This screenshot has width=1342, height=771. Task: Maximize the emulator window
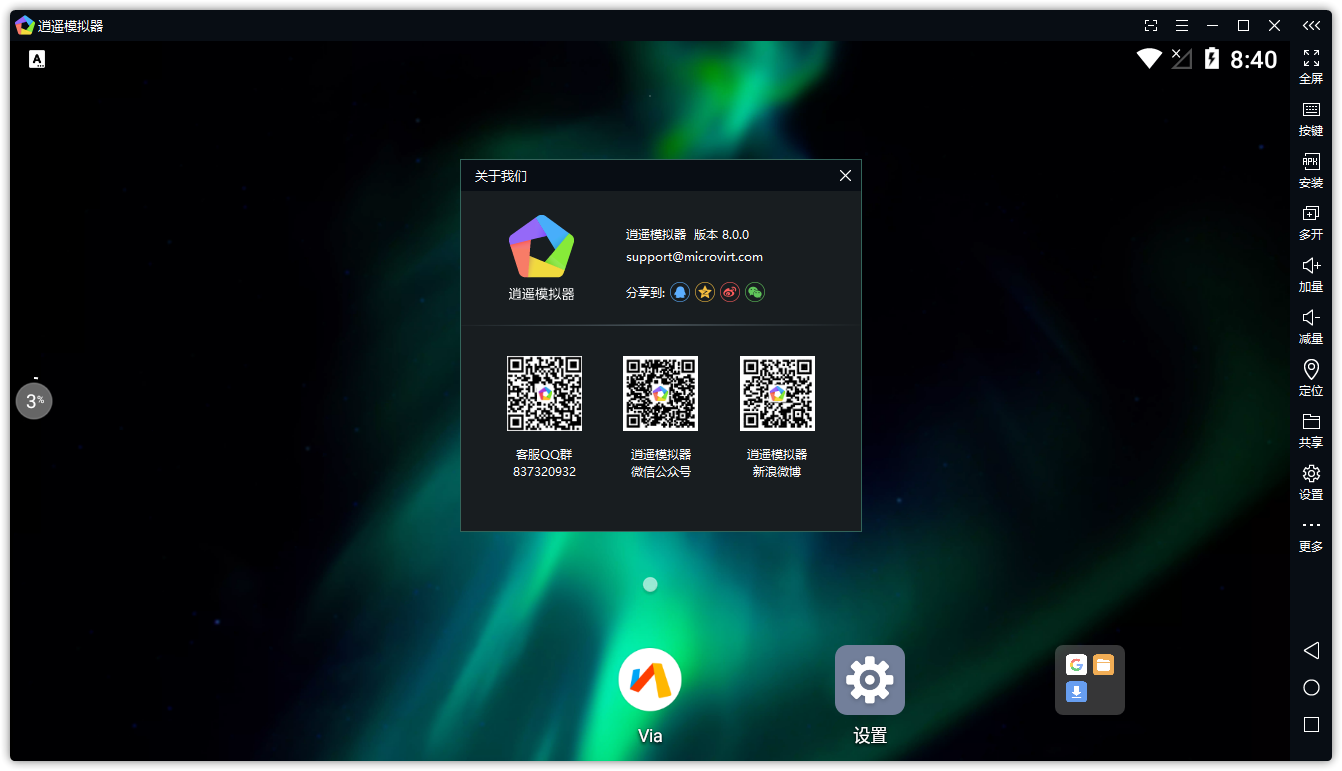click(1243, 26)
